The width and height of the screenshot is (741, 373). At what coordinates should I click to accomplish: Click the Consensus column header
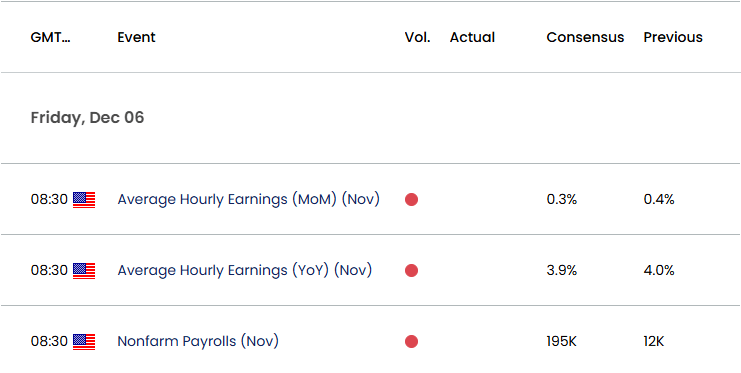[585, 37]
